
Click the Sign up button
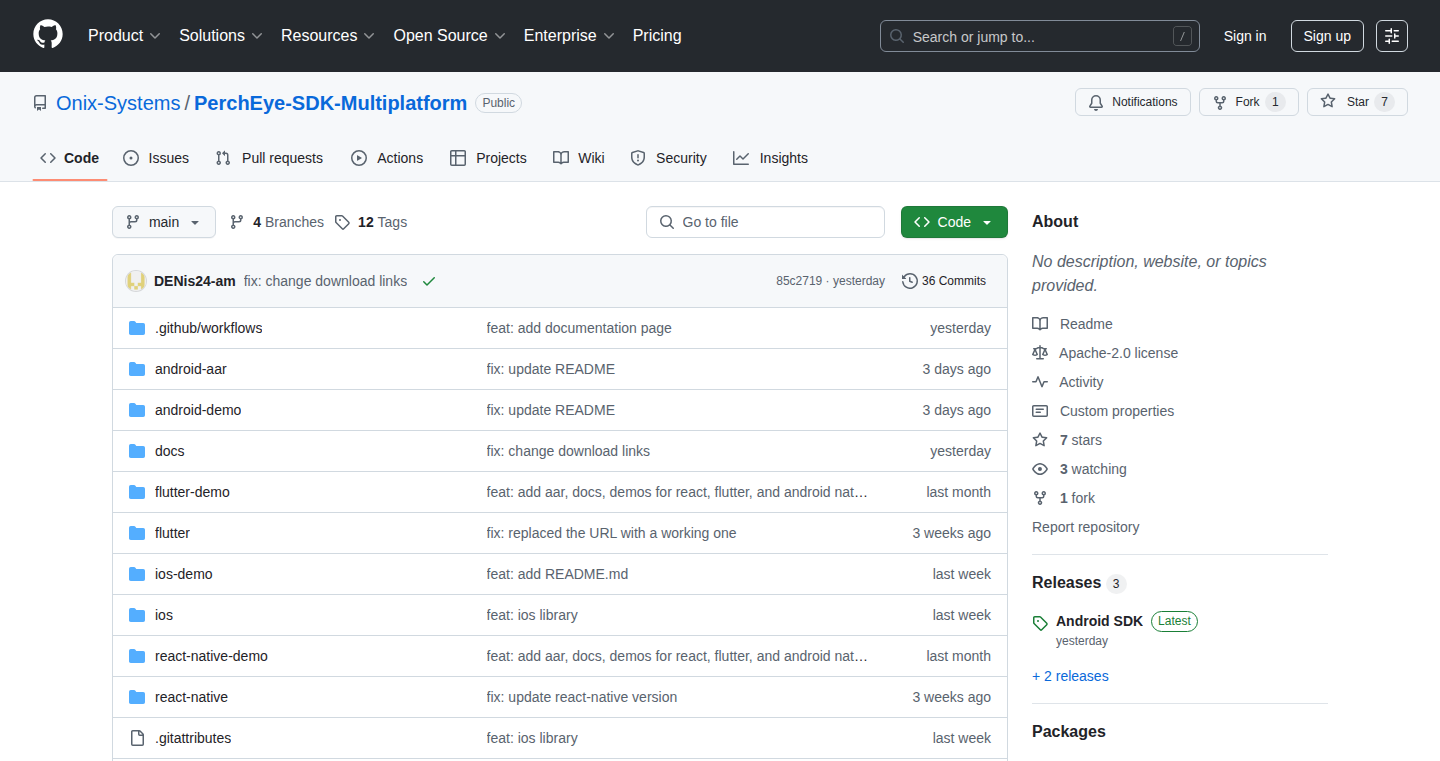coord(1327,36)
